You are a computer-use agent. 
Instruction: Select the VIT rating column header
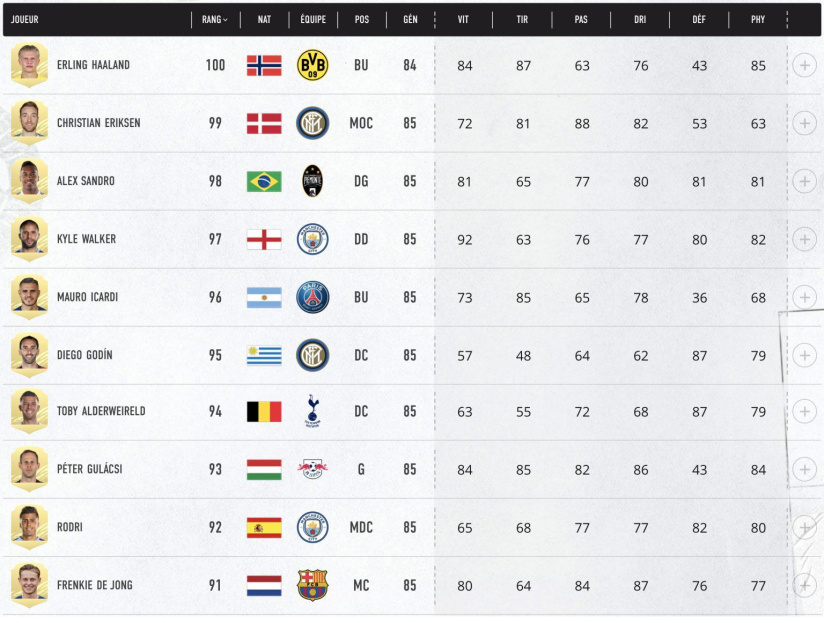pyautogui.click(x=464, y=19)
